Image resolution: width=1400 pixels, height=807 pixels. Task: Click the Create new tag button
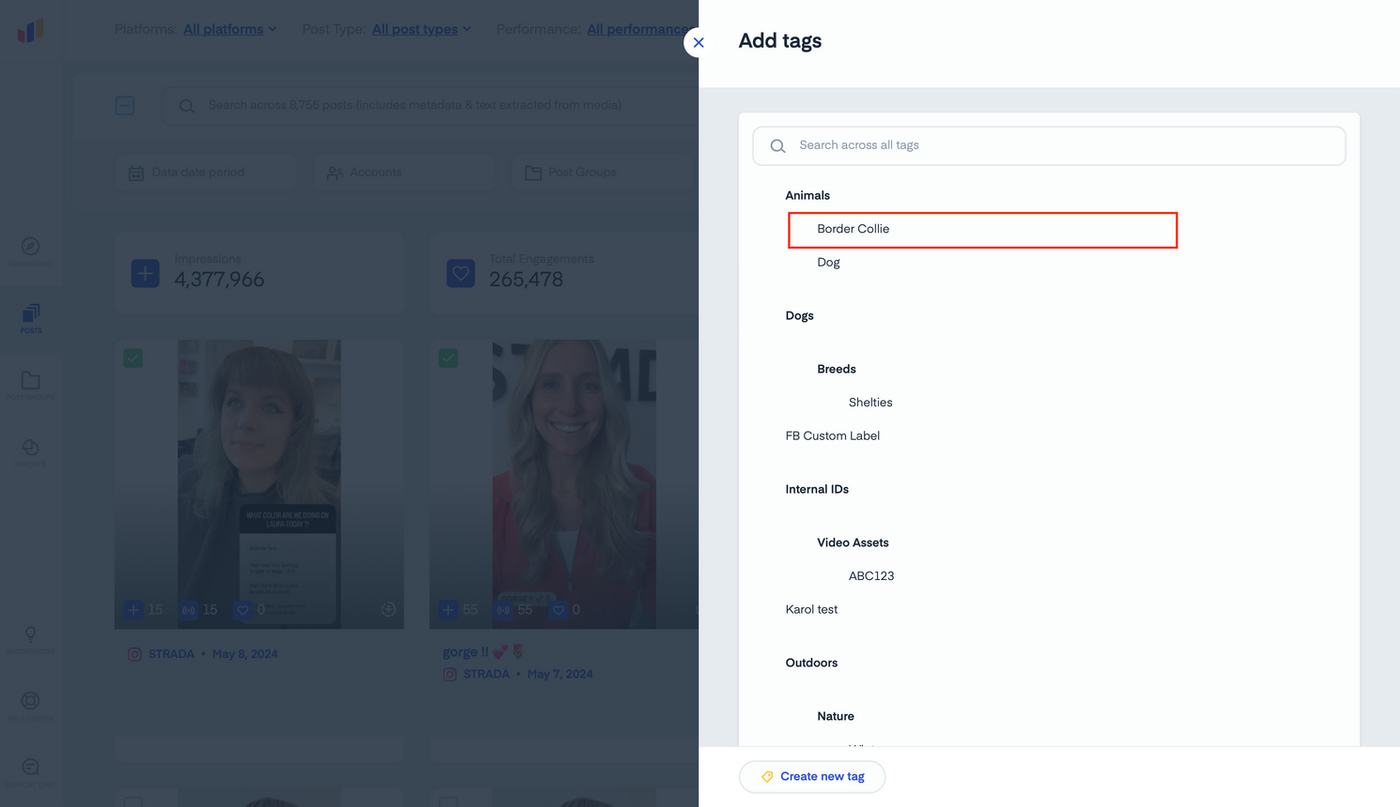[x=812, y=777]
